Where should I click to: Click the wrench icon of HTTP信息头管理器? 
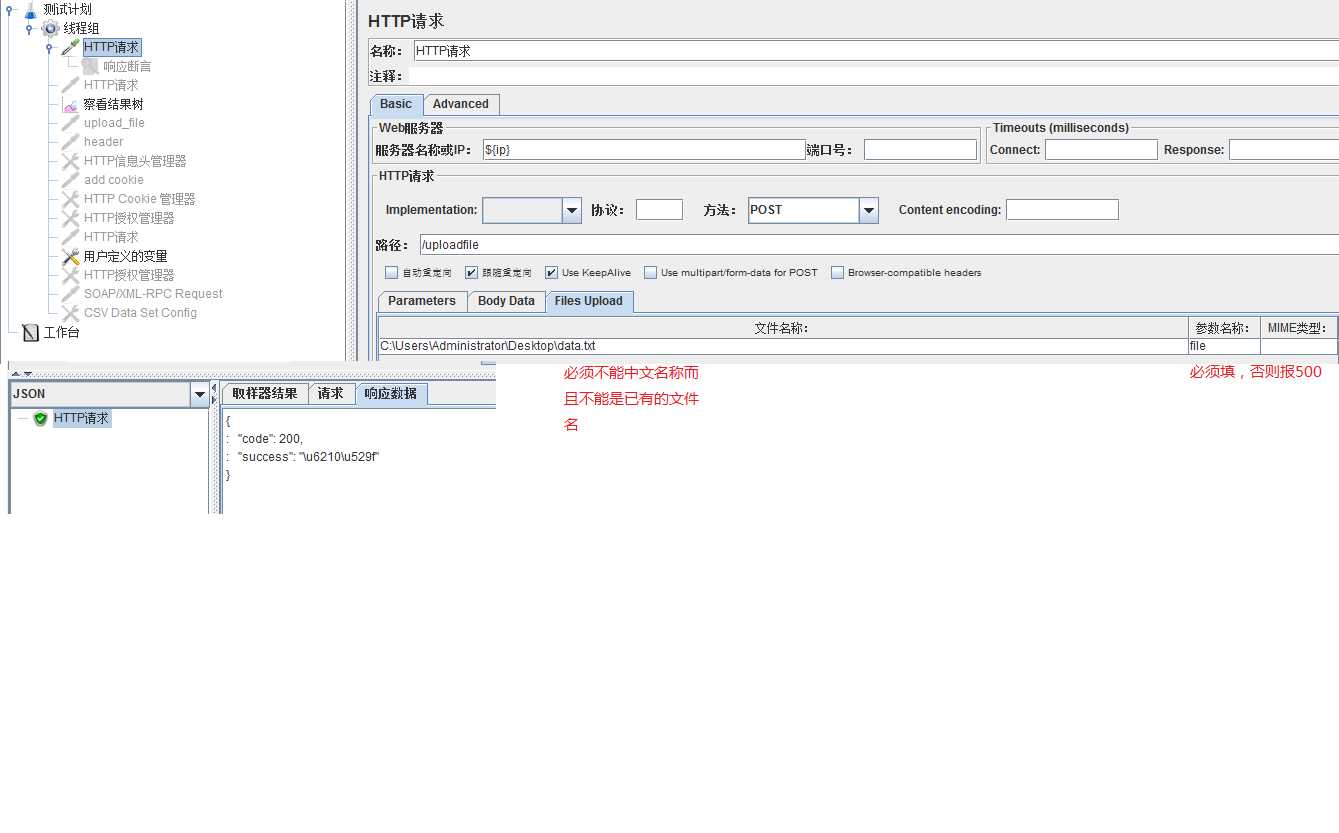click(70, 161)
